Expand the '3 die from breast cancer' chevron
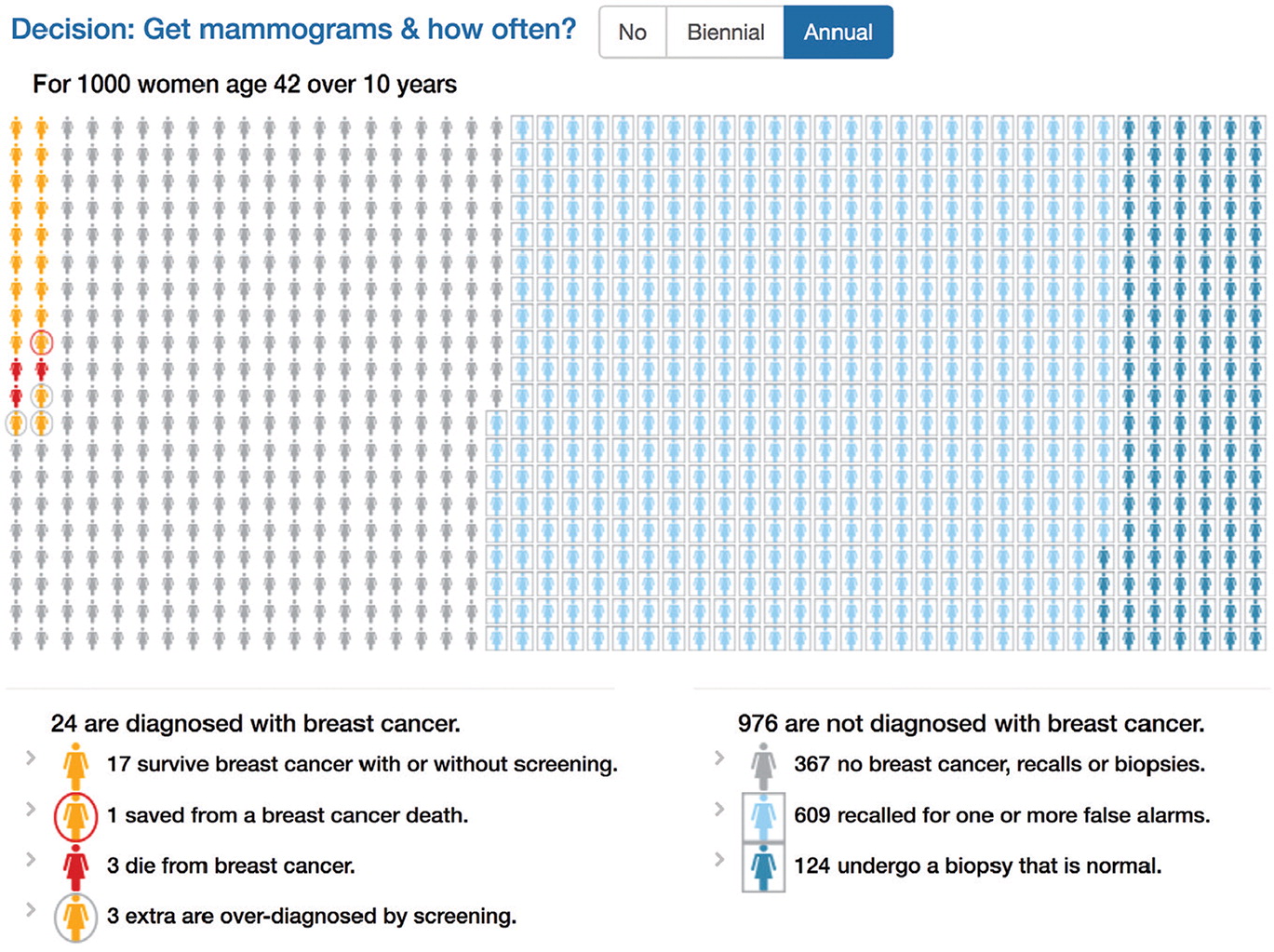Screen dimensions: 1274x952 [31, 859]
